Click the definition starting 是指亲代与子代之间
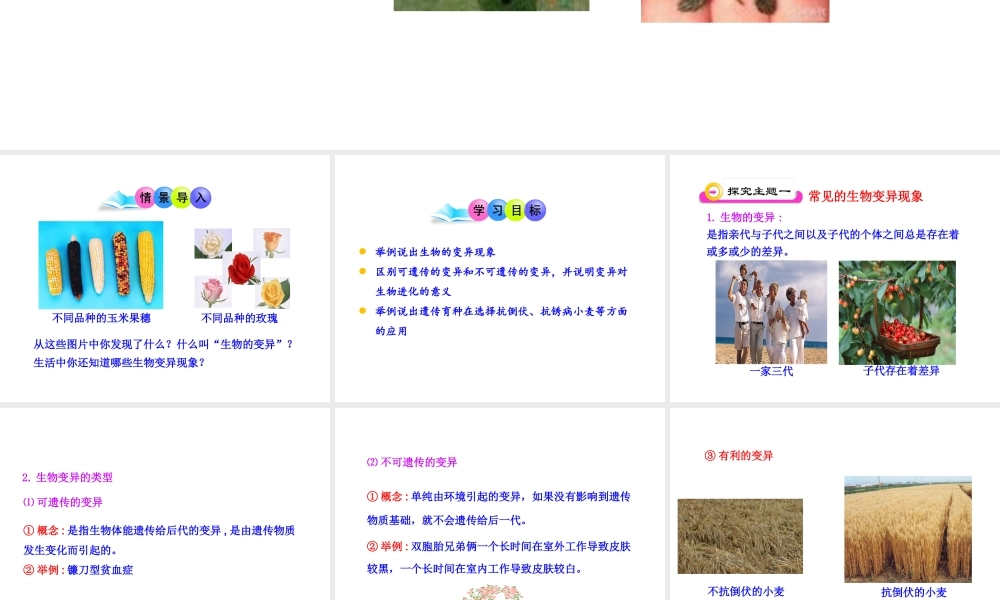 tap(832, 243)
